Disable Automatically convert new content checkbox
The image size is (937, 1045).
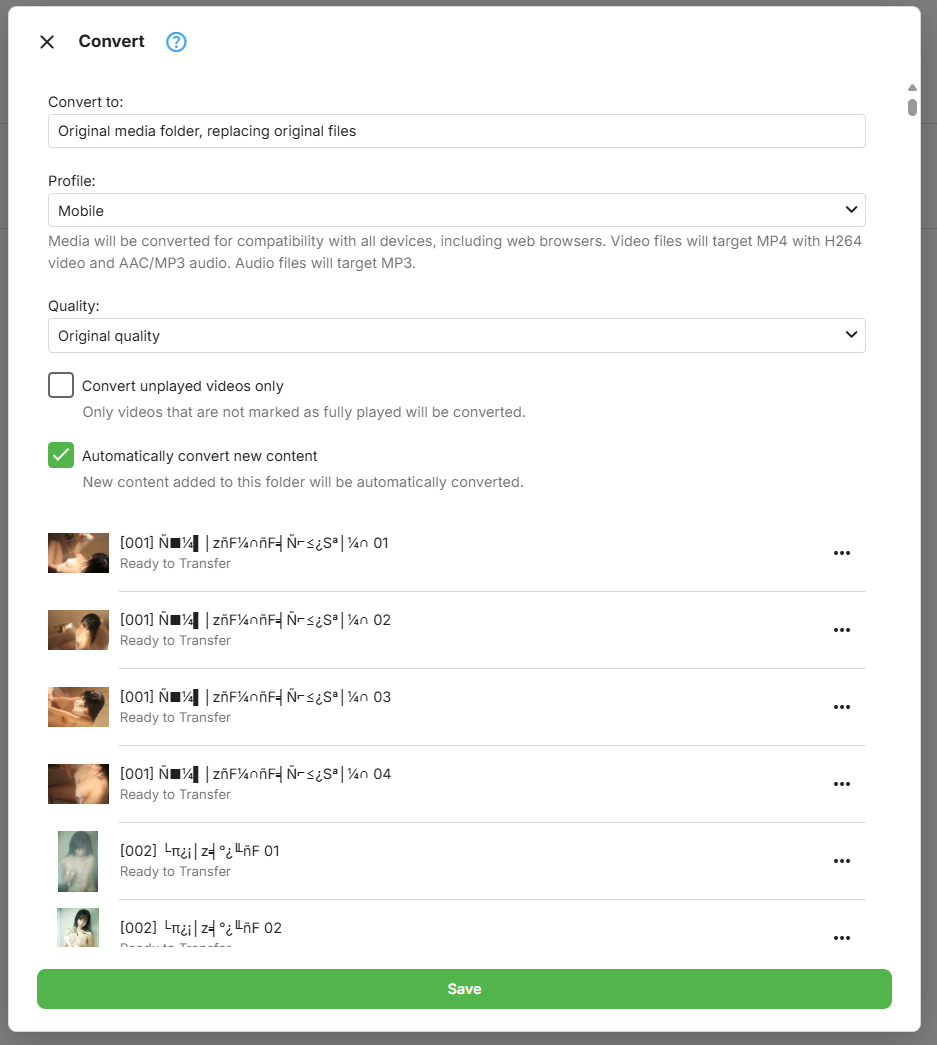pos(61,455)
